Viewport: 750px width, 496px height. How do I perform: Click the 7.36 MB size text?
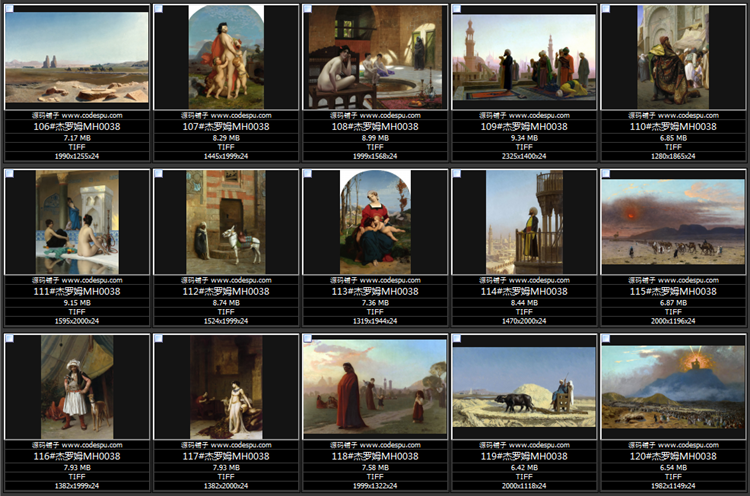(375, 303)
